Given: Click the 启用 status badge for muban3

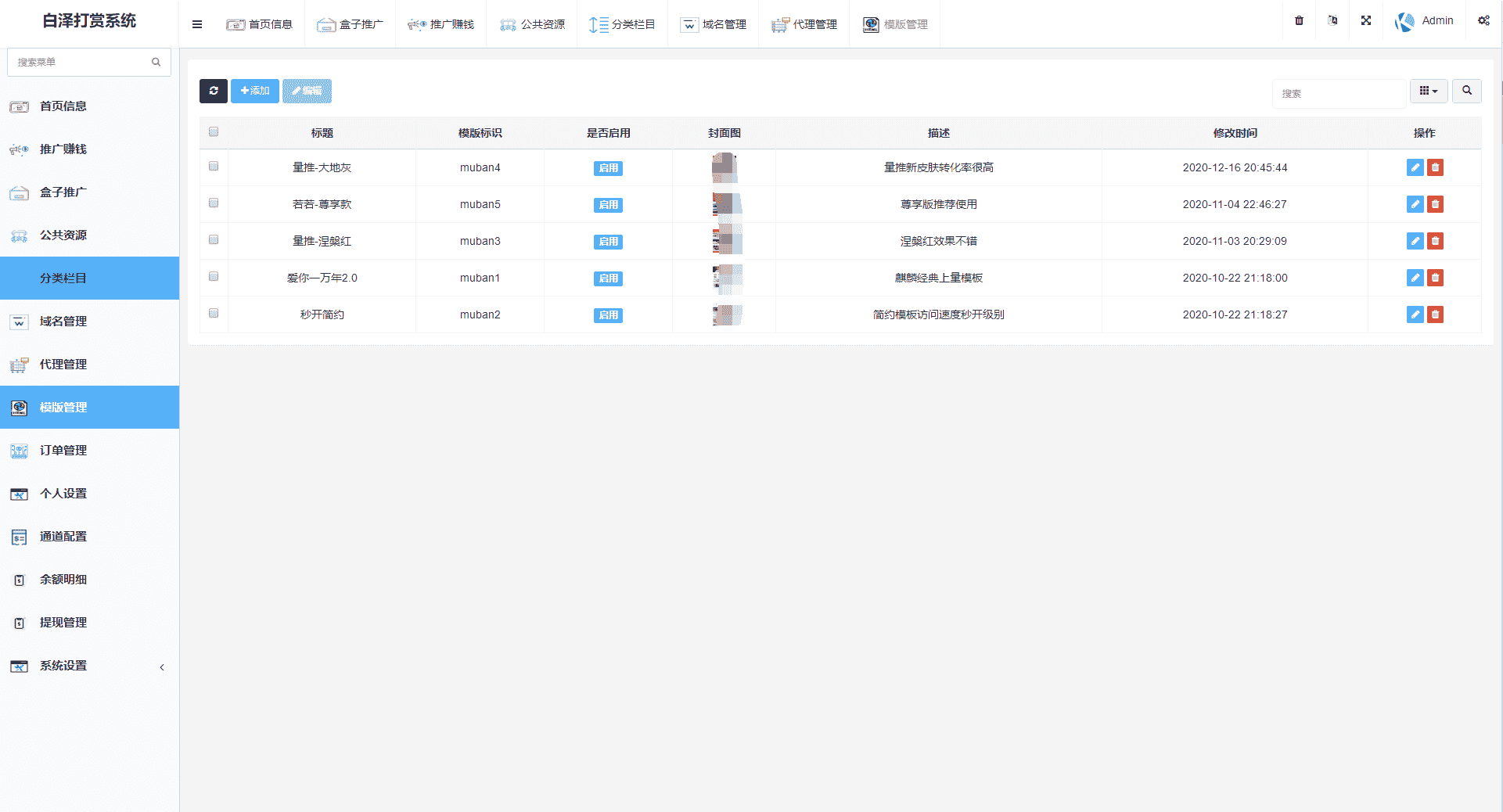Looking at the screenshot, I should coord(608,242).
